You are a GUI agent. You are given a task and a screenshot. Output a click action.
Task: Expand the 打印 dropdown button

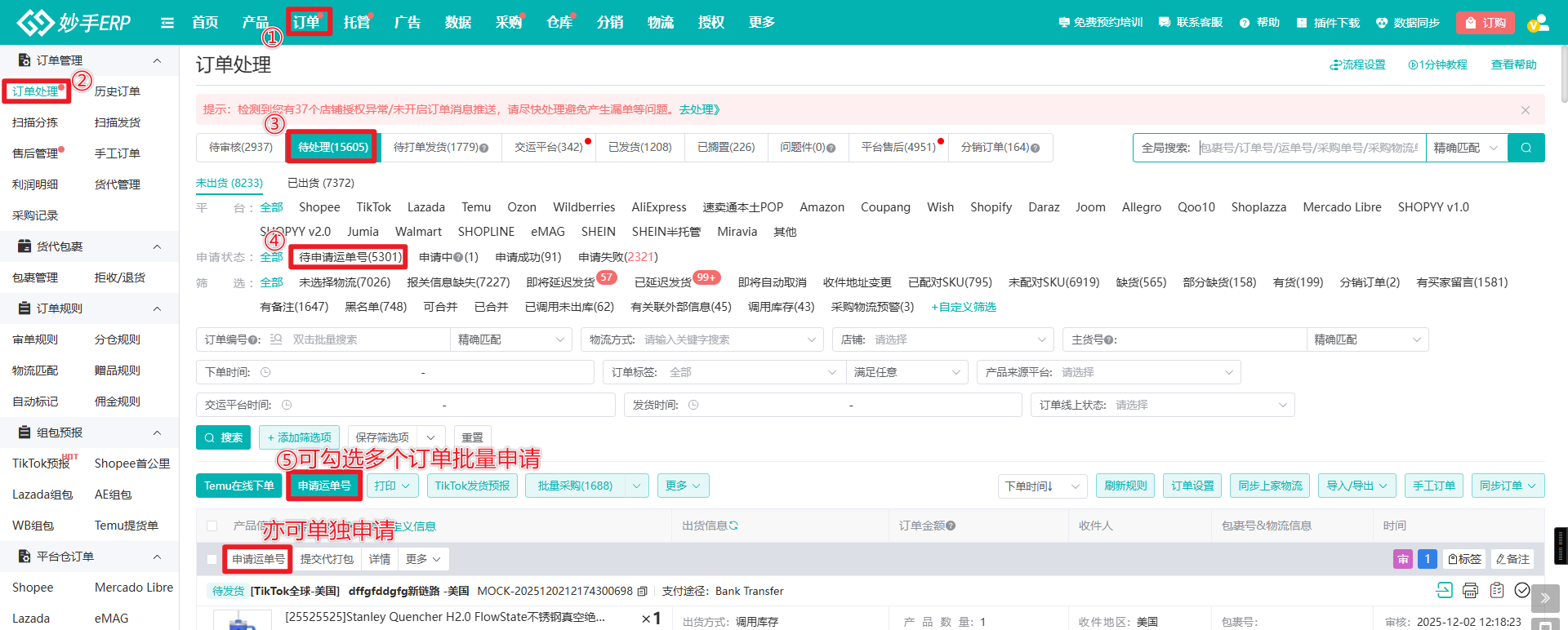coord(392,486)
